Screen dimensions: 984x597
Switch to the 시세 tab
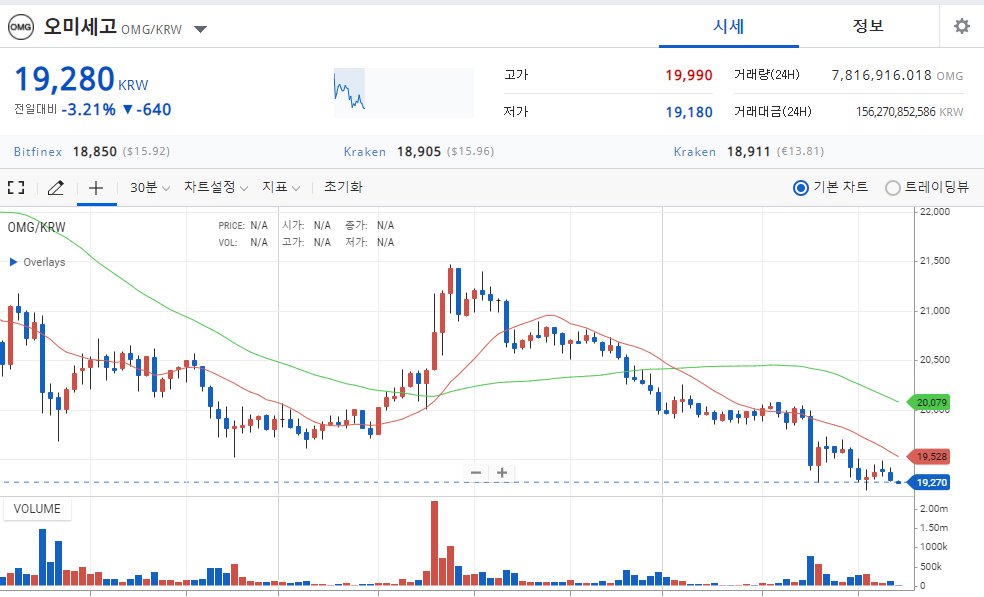coord(729,26)
